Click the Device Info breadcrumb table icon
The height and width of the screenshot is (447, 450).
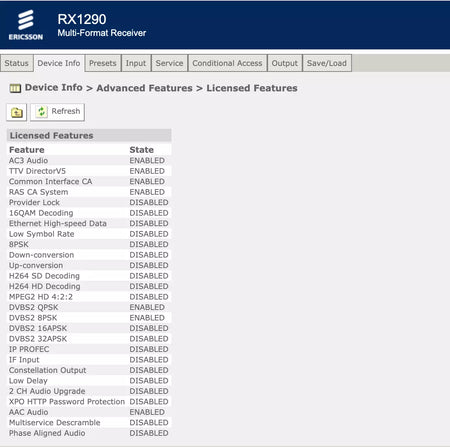[15, 88]
